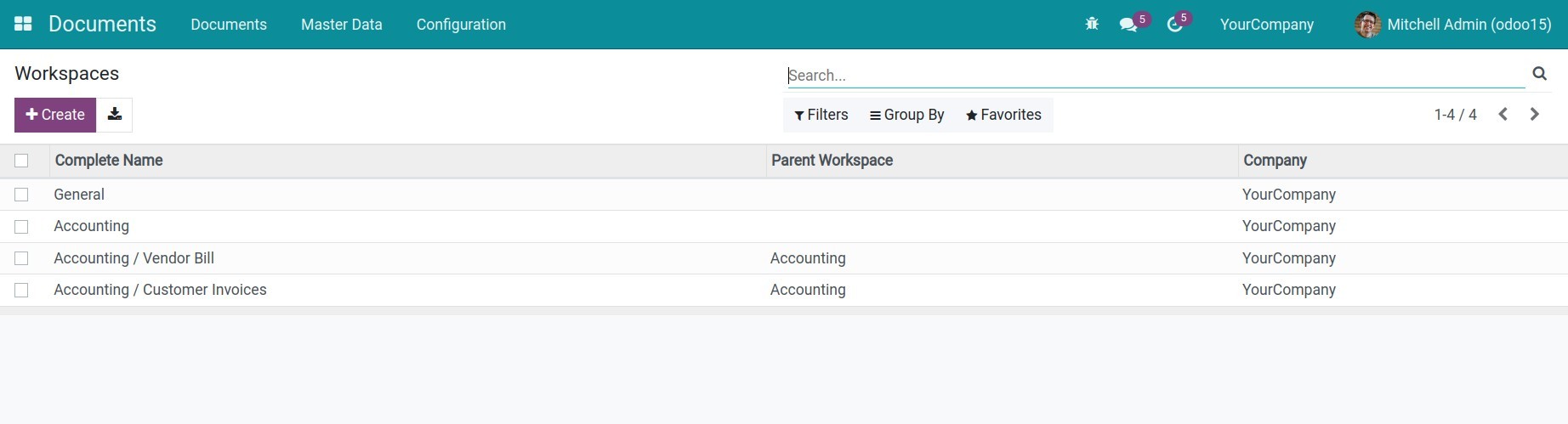Screen dimensions: 1568x424
Task: Go to previous page arrow
Action: [1503, 115]
